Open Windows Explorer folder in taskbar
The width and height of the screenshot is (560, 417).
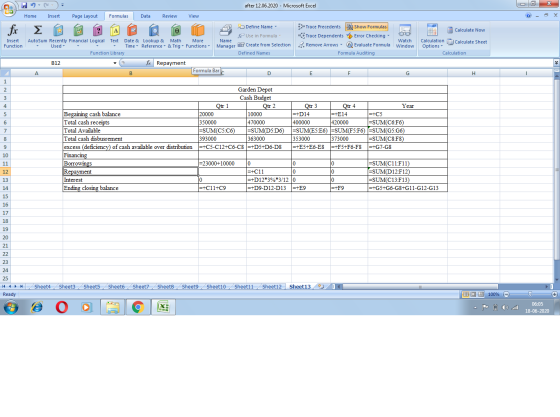[112, 307]
